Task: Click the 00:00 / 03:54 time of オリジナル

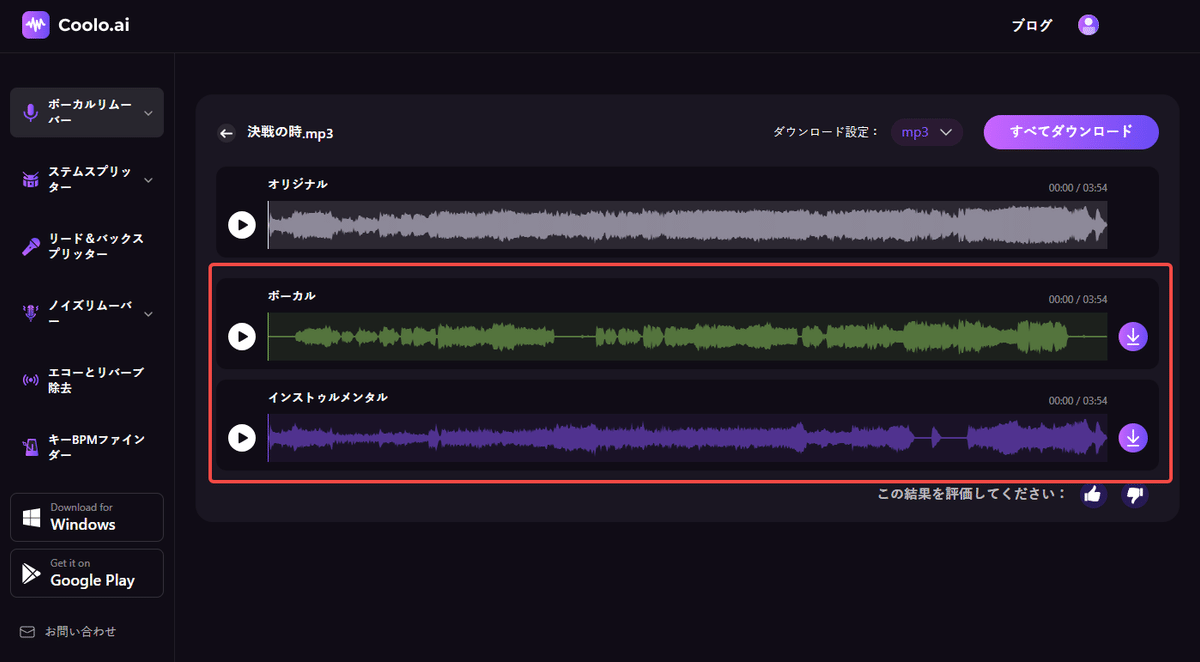Action: (1078, 188)
